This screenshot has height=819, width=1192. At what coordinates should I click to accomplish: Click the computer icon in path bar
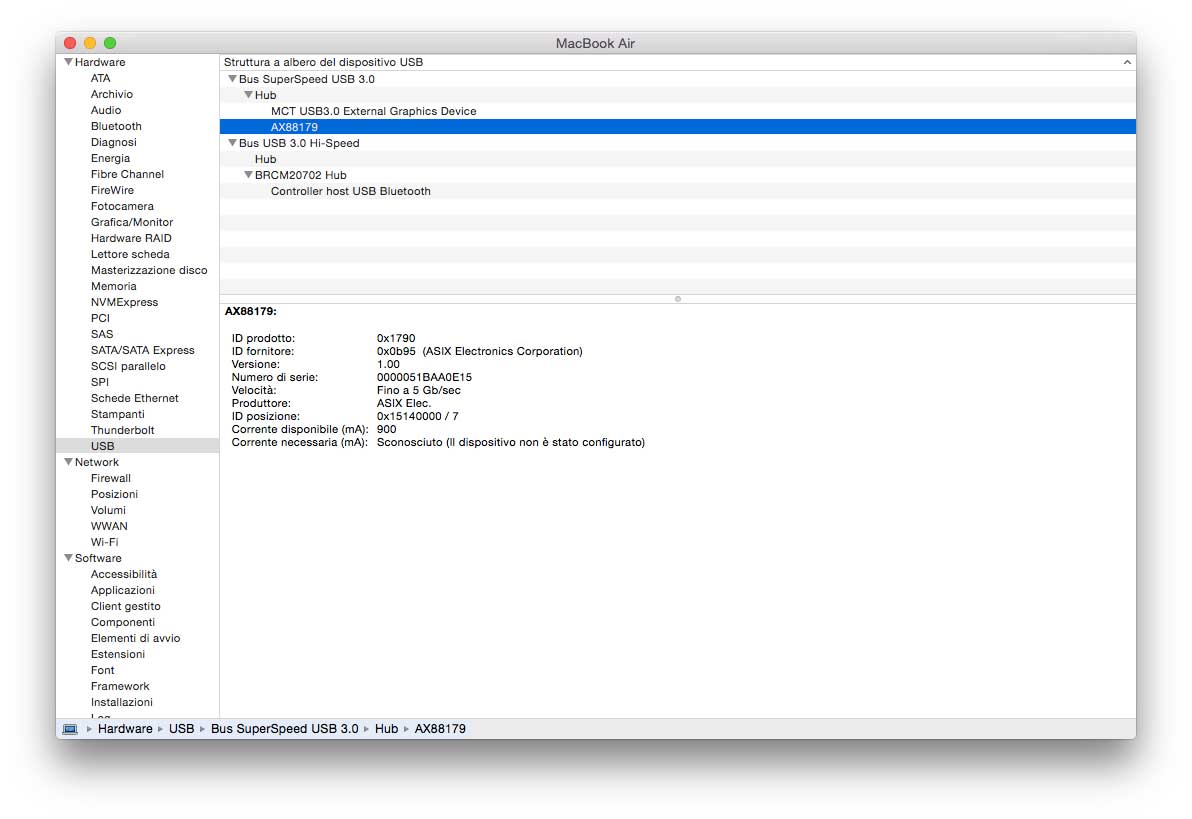[70, 729]
